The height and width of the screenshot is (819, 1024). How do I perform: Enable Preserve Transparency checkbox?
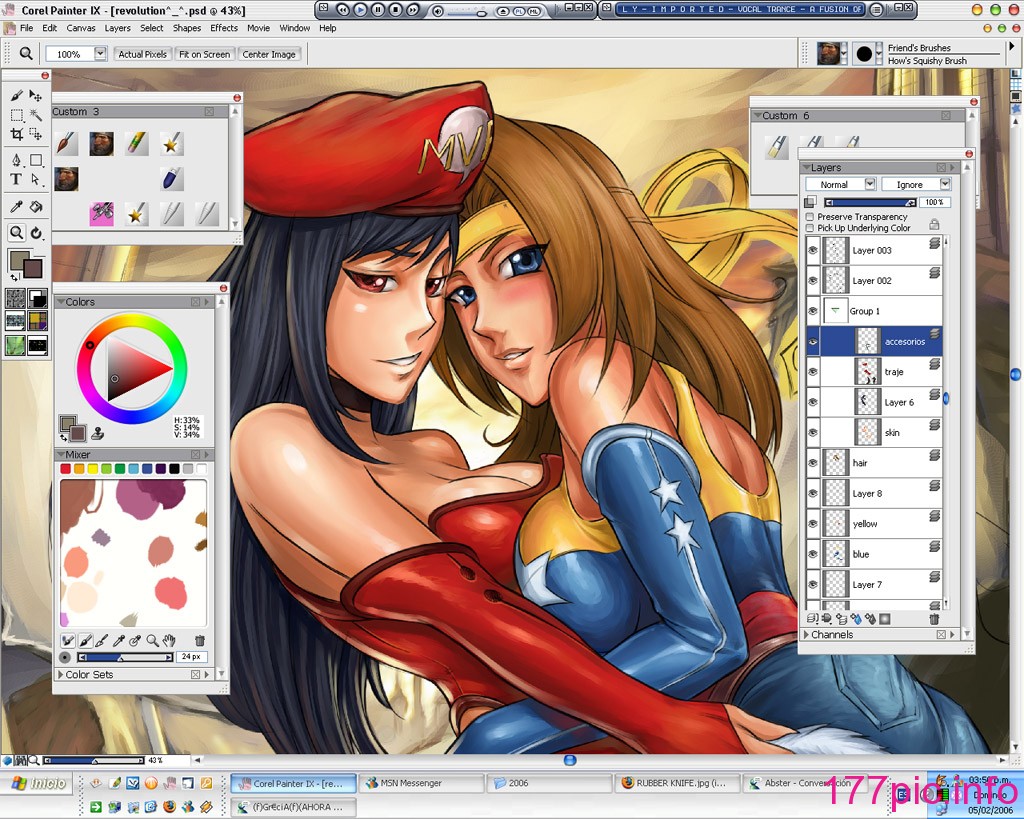click(810, 216)
